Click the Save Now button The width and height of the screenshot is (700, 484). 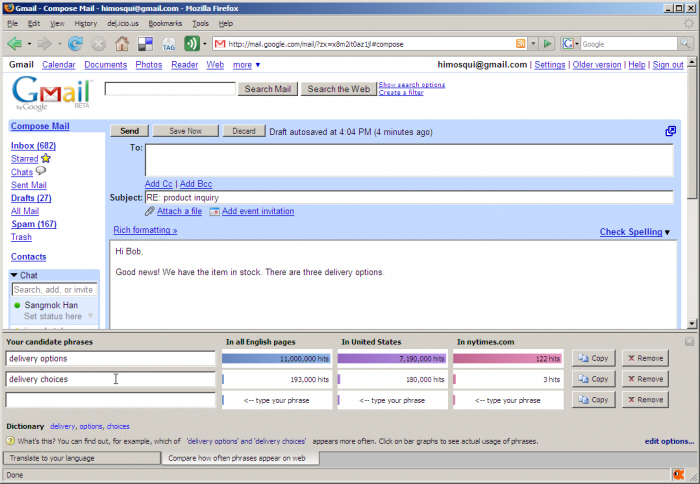click(x=185, y=131)
